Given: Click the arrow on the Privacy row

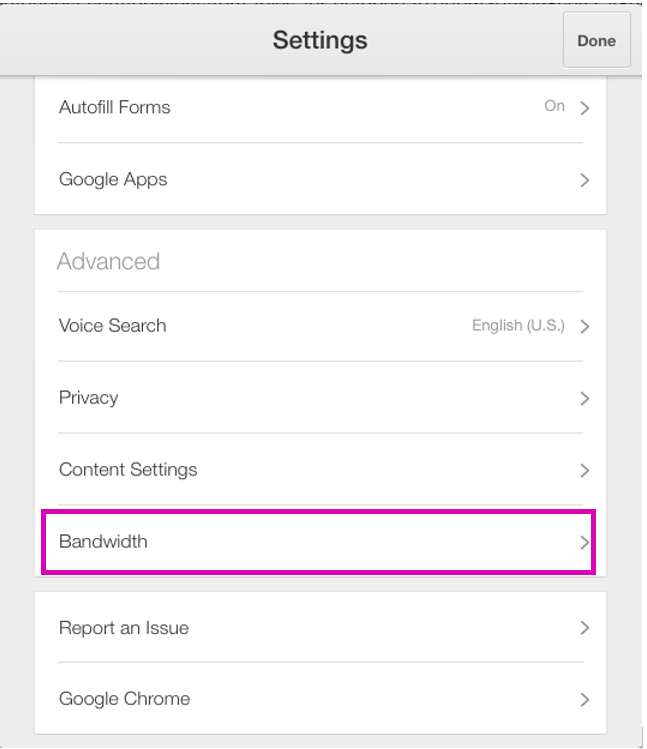Looking at the screenshot, I should click(x=584, y=398).
